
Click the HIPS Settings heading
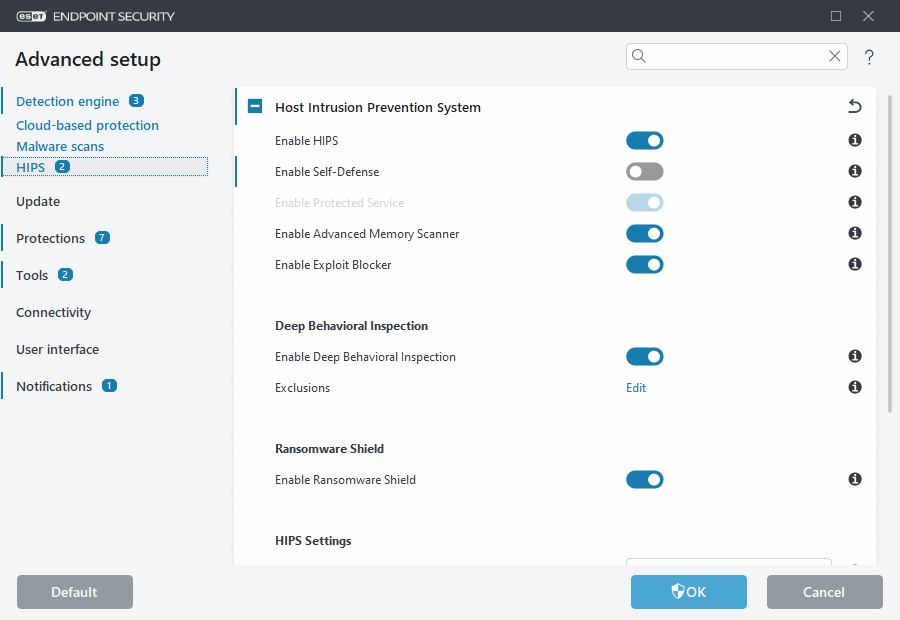pos(313,541)
